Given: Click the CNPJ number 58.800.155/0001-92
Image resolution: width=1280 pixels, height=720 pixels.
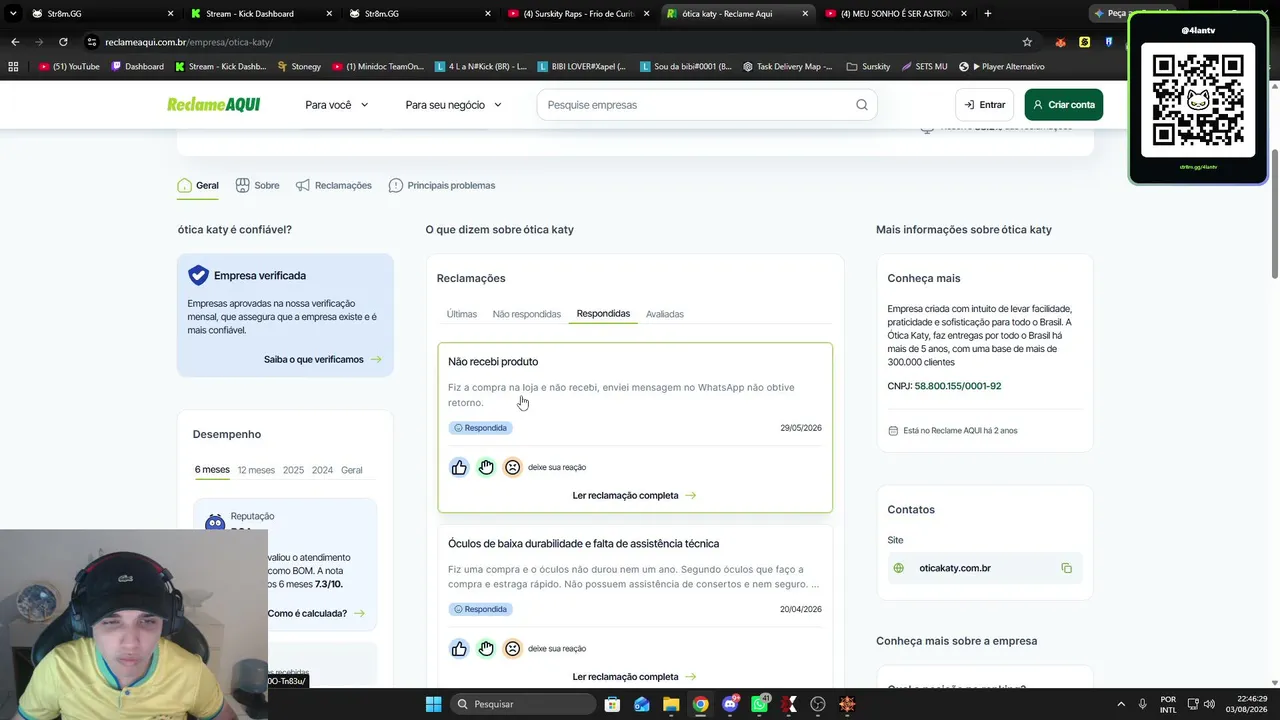Looking at the screenshot, I should pyautogui.click(x=958, y=386).
